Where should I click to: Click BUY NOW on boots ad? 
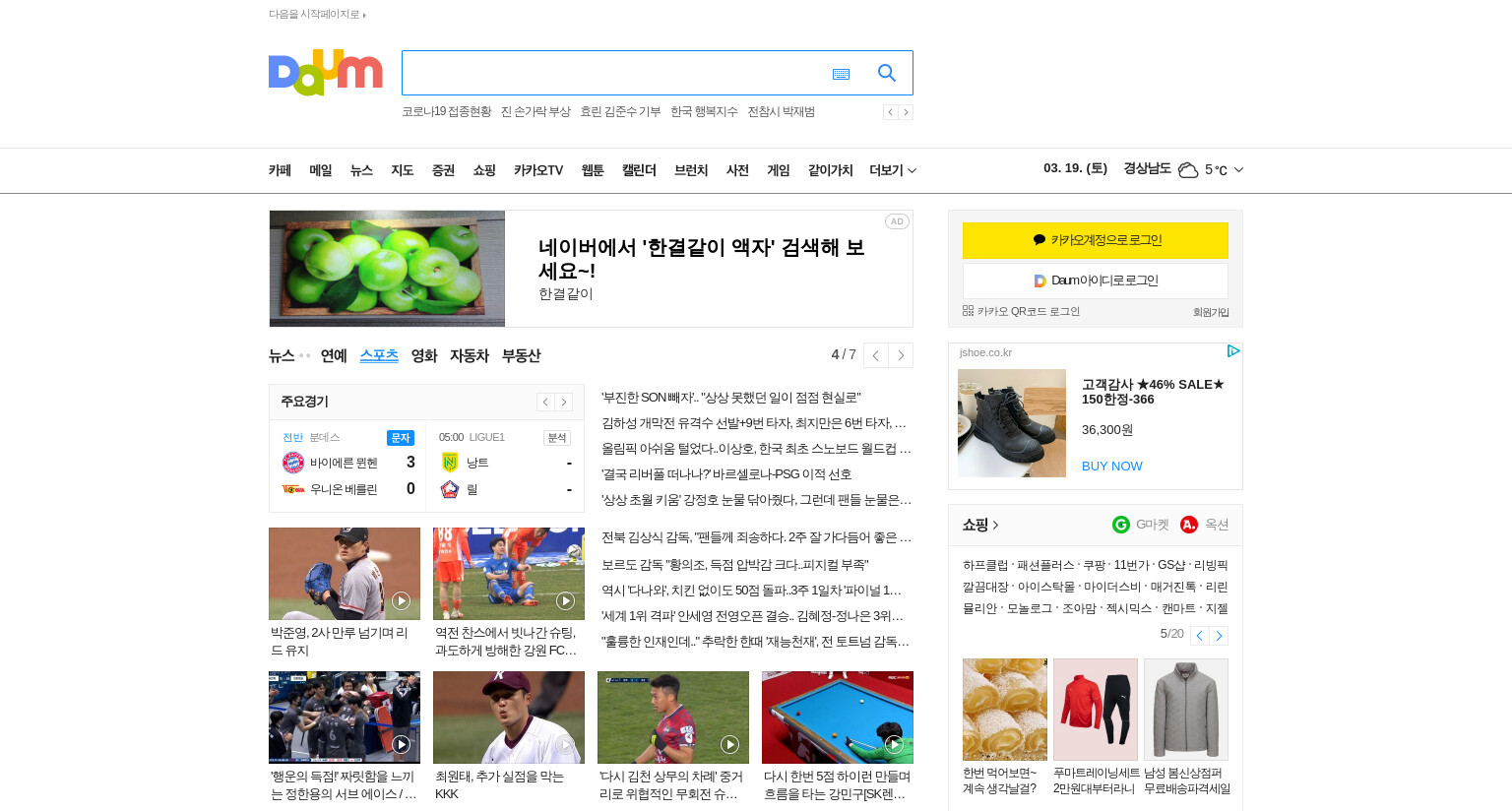[1112, 467]
